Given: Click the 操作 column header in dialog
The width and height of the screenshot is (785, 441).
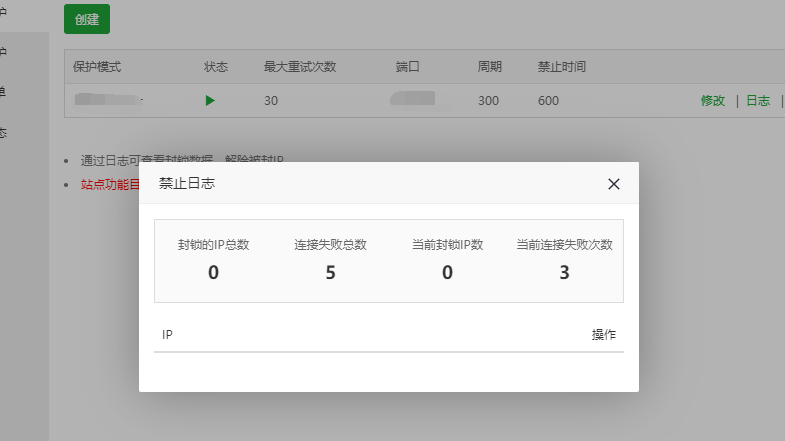Looking at the screenshot, I should click(x=604, y=334).
